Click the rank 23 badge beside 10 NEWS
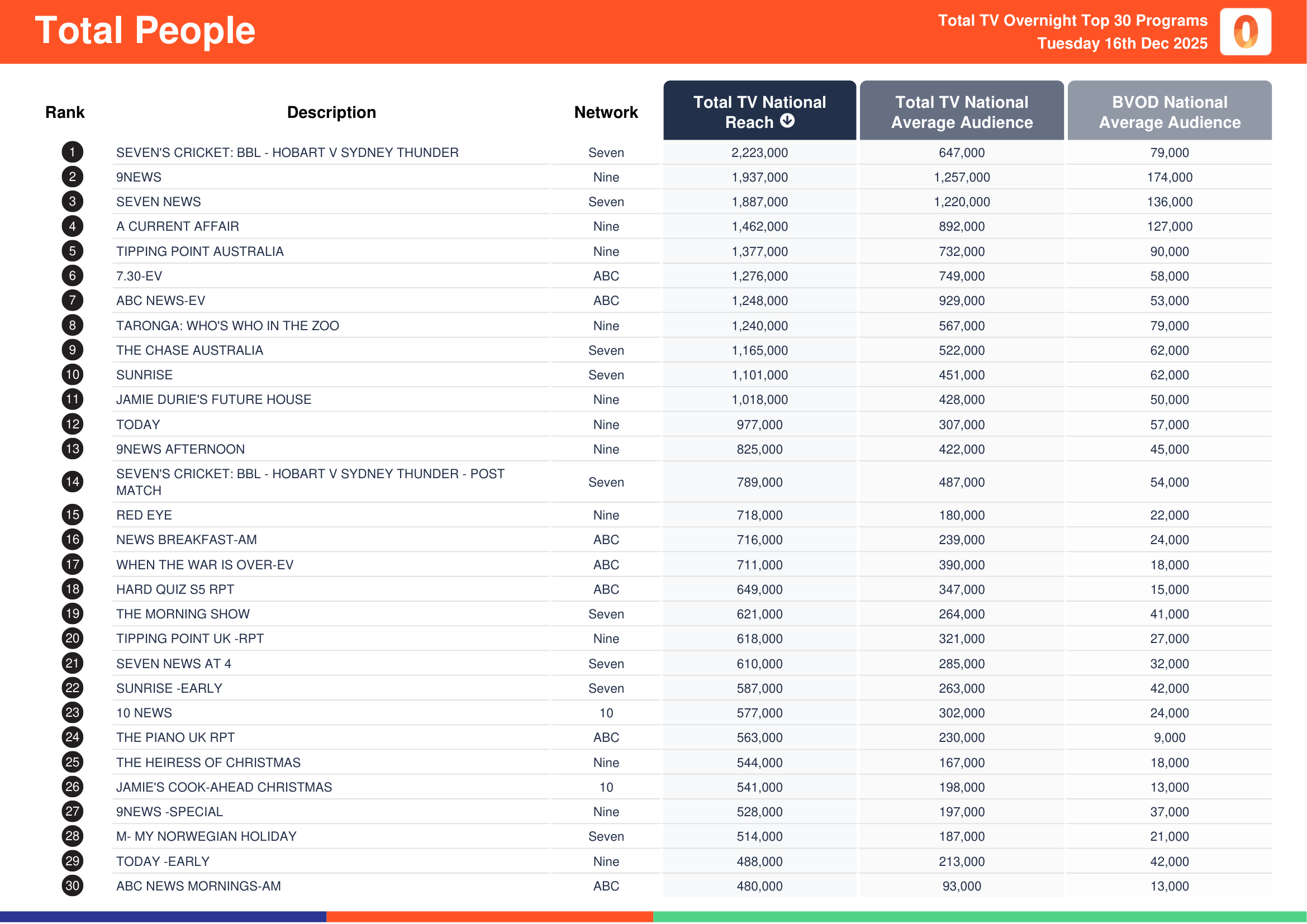This screenshot has width=1307, height=924. pos(72,713)
